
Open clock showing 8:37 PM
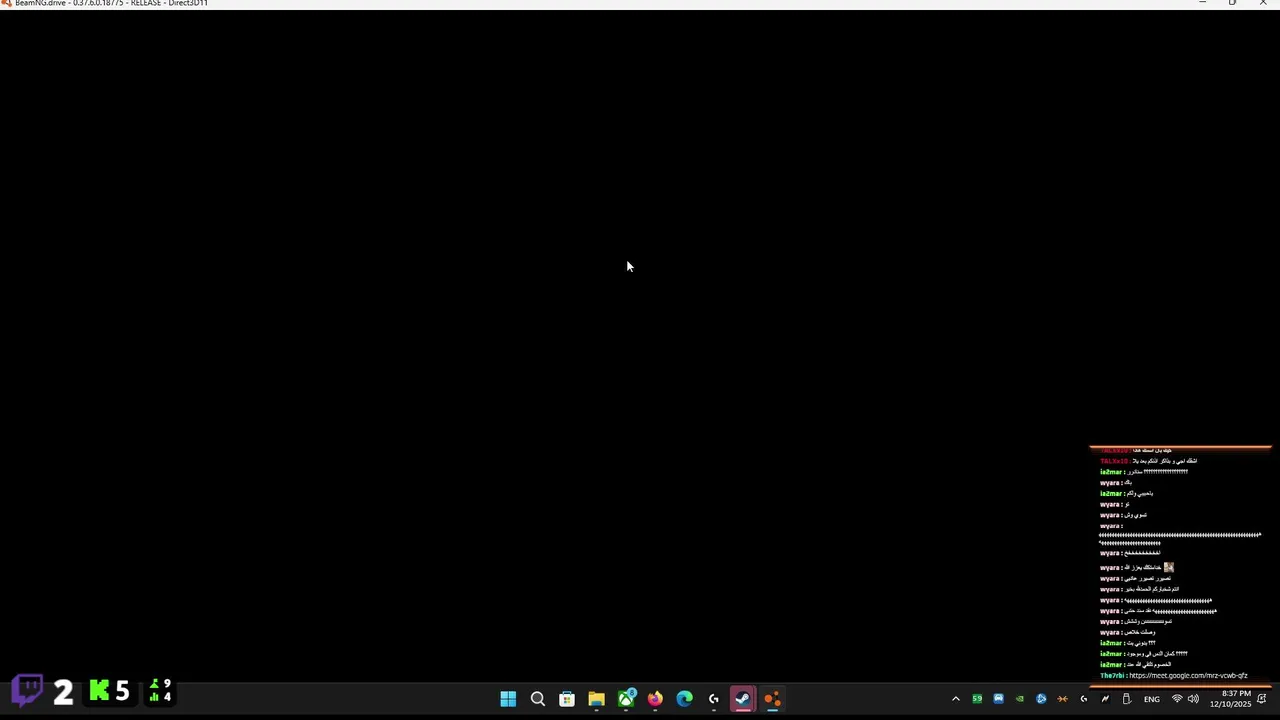1231,699
